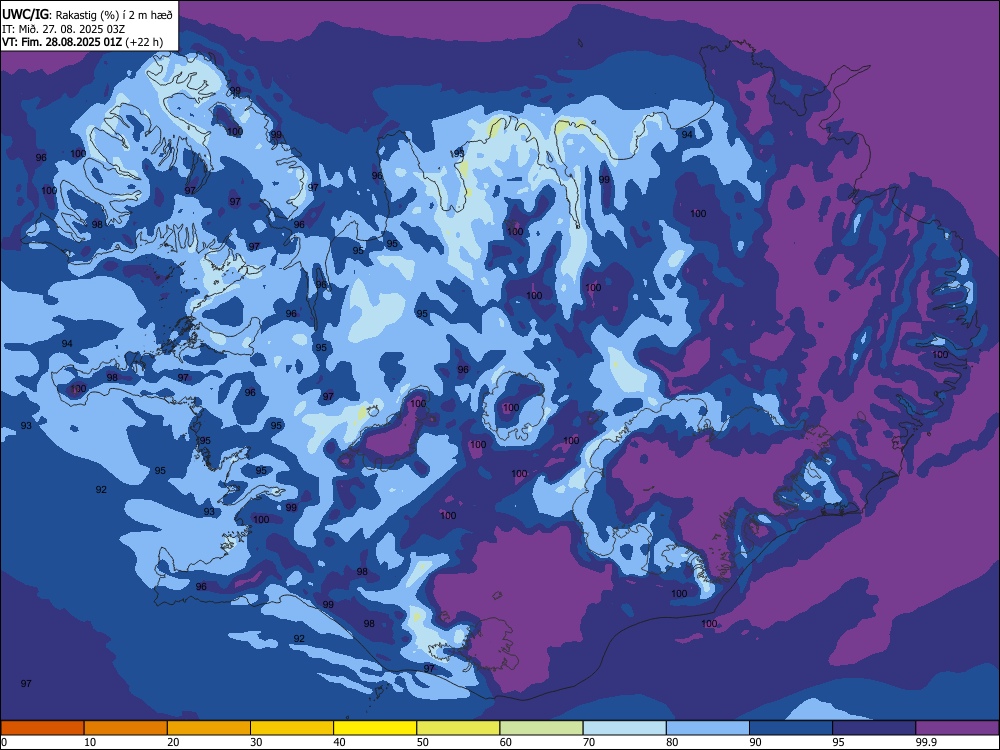This screenshot has width=1000, height=750.
Task: Pick the pale green 60–70 legend swatch
Action: [541, 728]
